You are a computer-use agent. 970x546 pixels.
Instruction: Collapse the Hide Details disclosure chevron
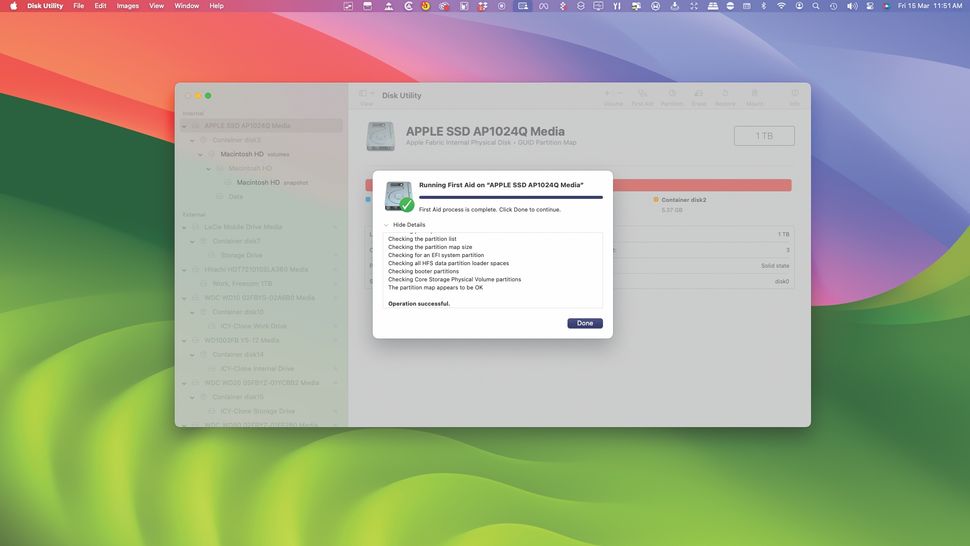(x=386, y=225)
